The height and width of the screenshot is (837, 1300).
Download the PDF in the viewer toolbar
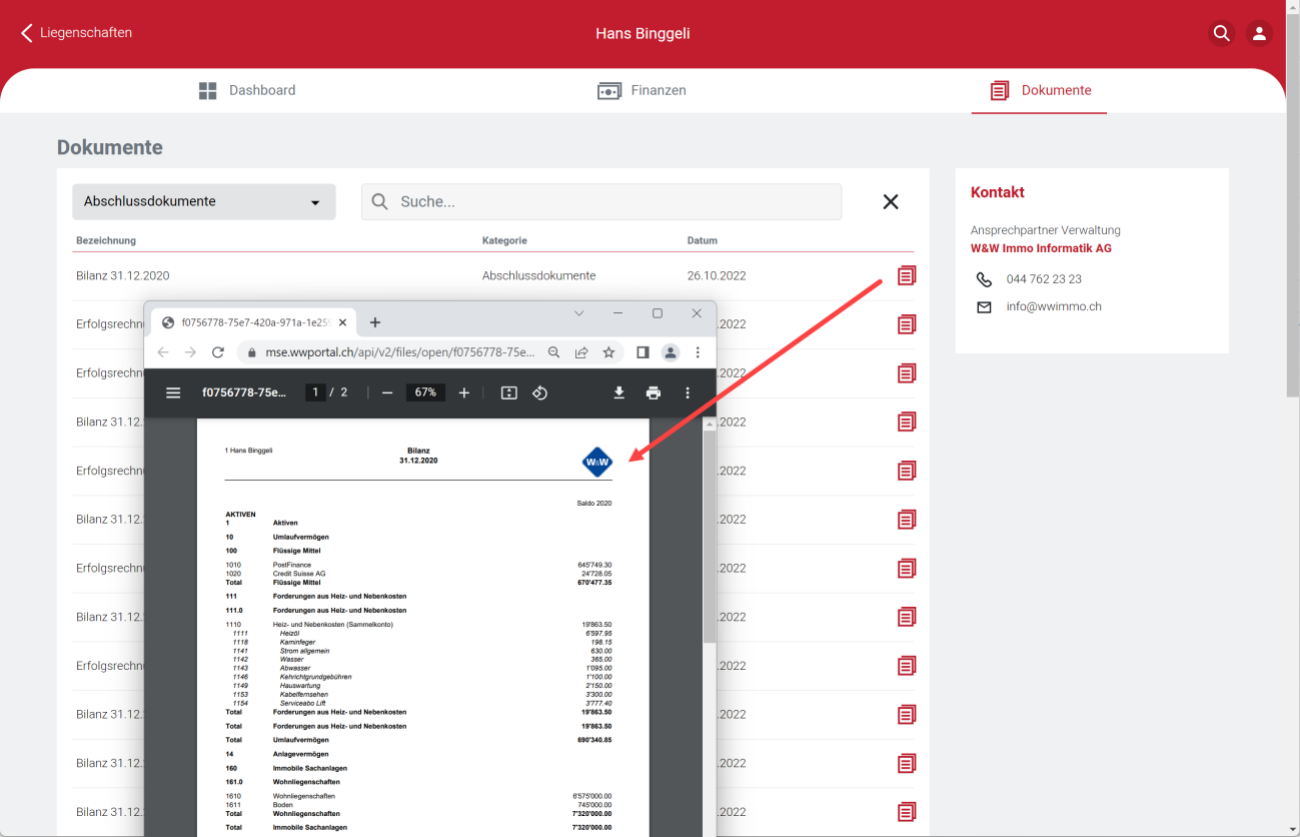pyautogui.click(x=619, y=393)
